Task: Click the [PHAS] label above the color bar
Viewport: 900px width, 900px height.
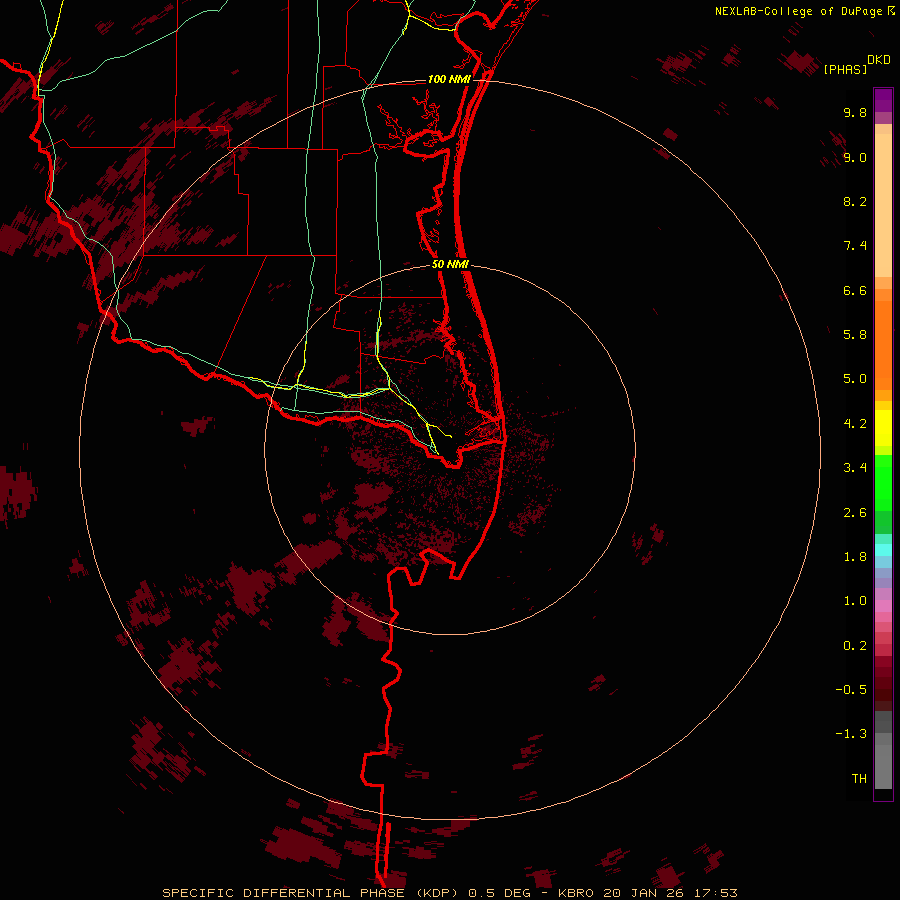Action: click(x=845, y=70)
